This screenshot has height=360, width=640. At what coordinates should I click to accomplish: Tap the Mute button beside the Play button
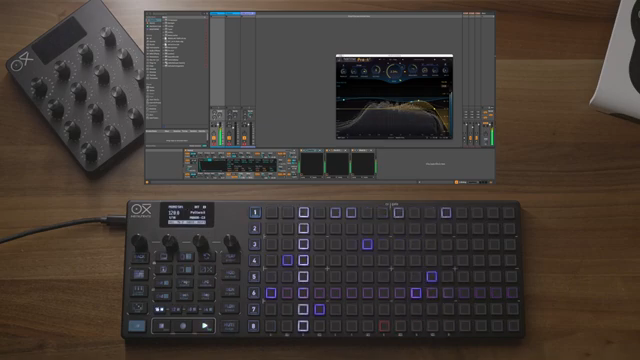[229, 326]
